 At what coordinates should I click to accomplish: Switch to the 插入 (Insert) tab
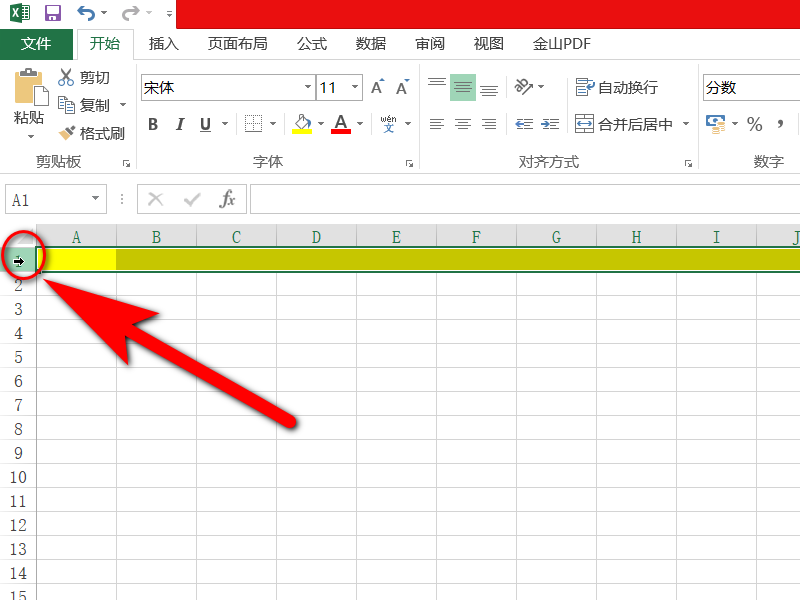[x=163, y=44]
